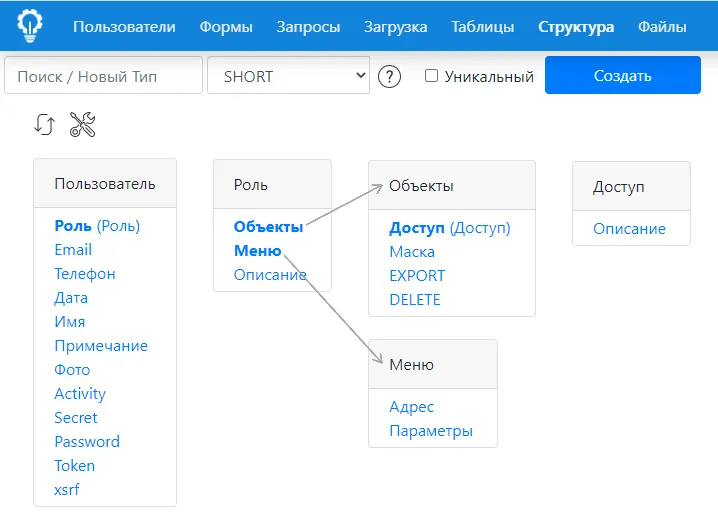Open the SHORT type dropdown
Viewport: 718px width, 517px height.
point(288,76)
